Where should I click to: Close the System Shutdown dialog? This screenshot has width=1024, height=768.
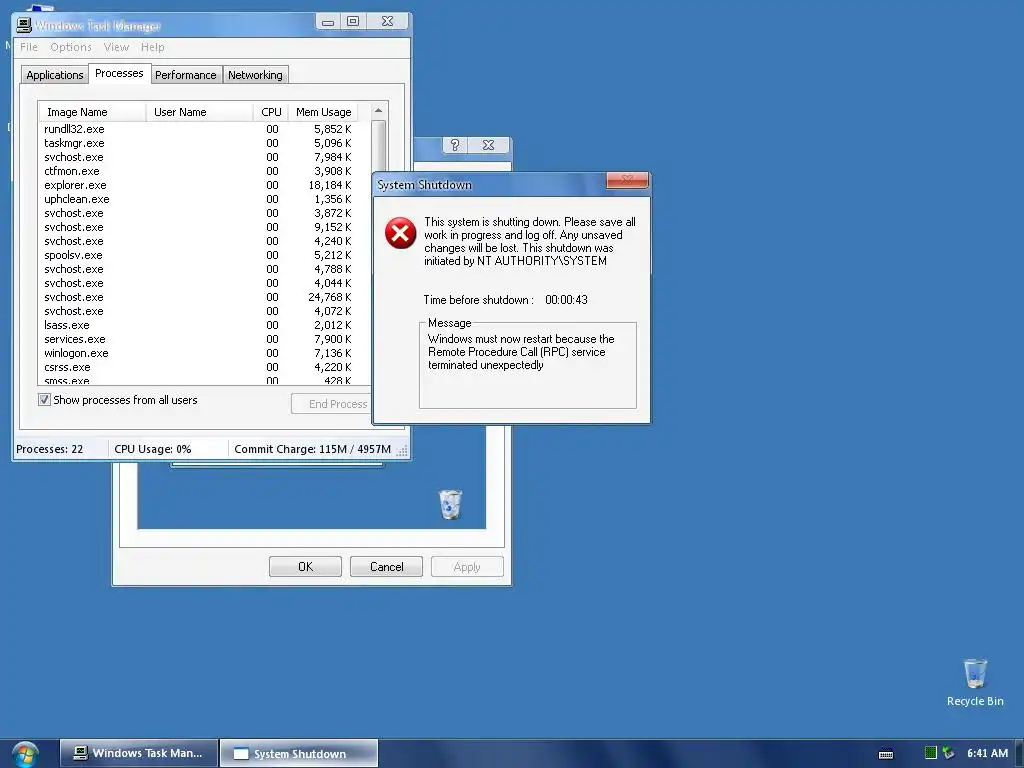[627, 180]
